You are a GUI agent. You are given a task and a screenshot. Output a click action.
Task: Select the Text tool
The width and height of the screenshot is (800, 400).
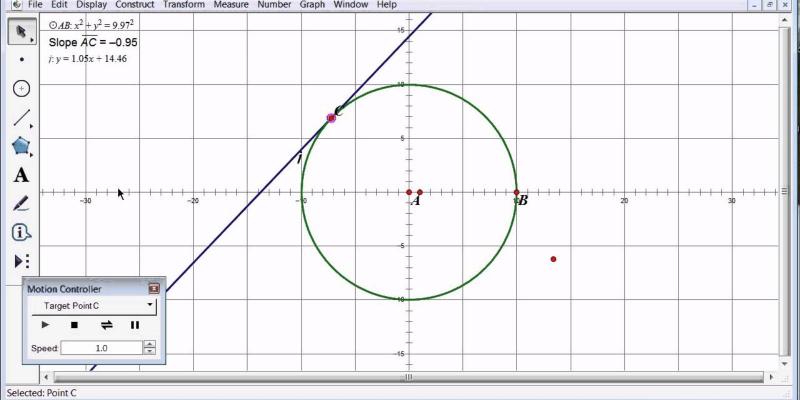pos(21,176)
